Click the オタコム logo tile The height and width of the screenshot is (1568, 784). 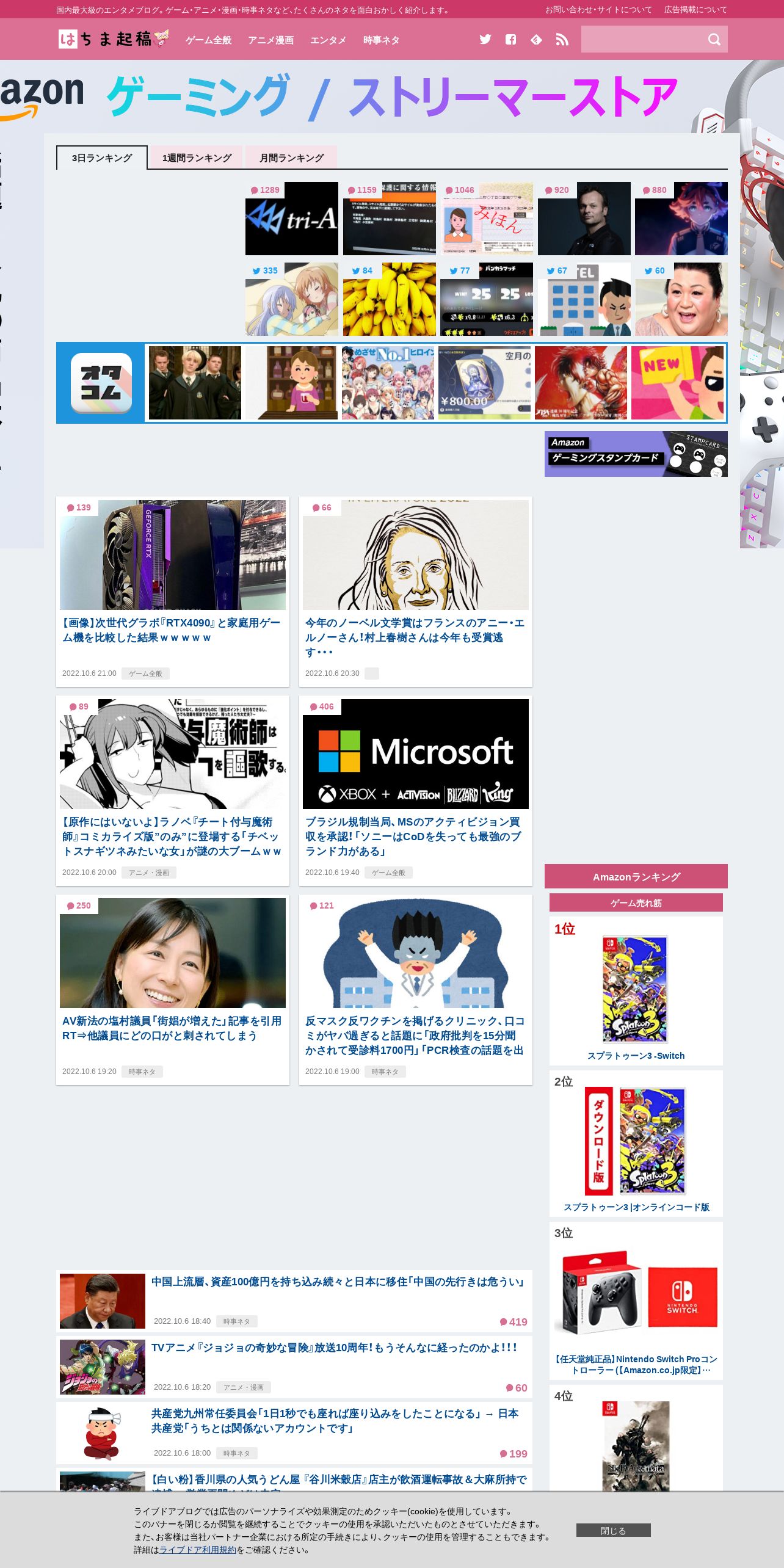point(101,383)
